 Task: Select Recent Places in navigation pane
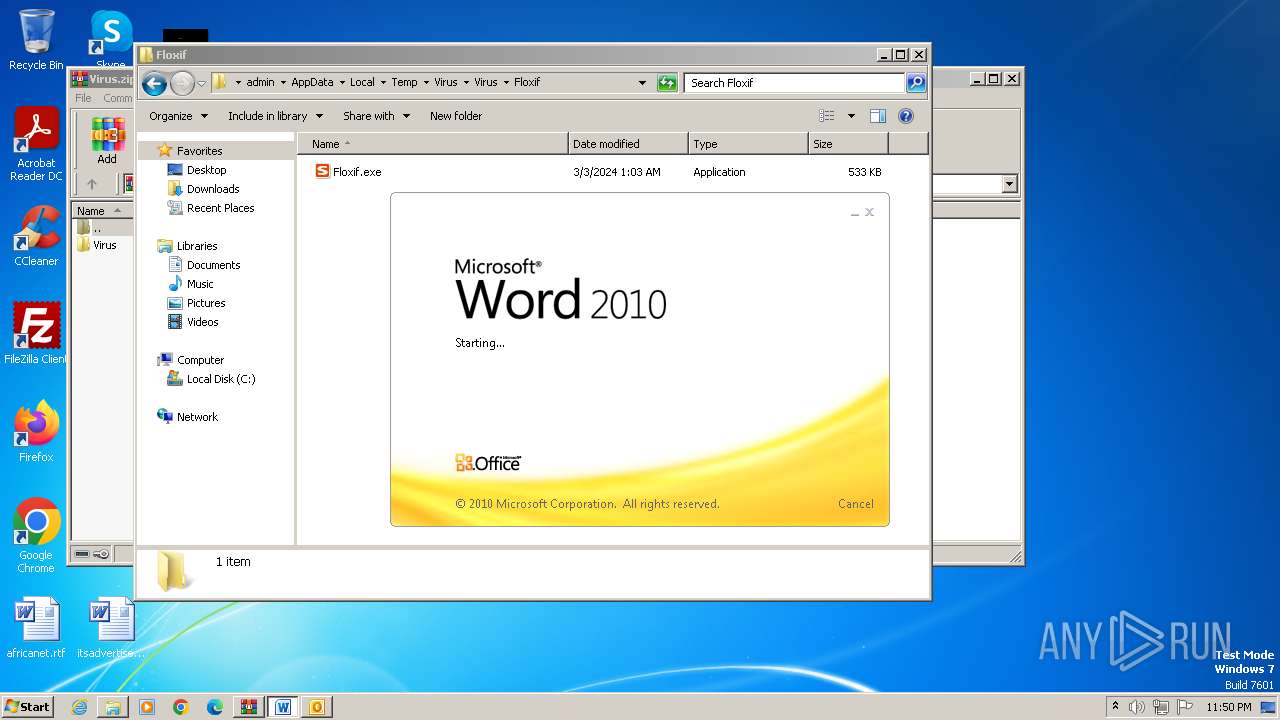220,208
